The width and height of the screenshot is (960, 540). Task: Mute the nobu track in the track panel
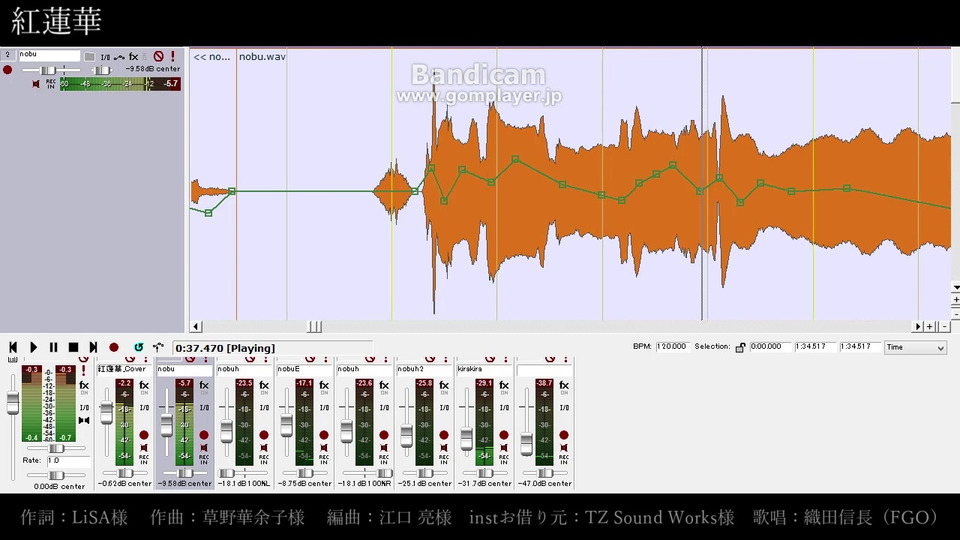pyautogui.click(x=159, y=56)
